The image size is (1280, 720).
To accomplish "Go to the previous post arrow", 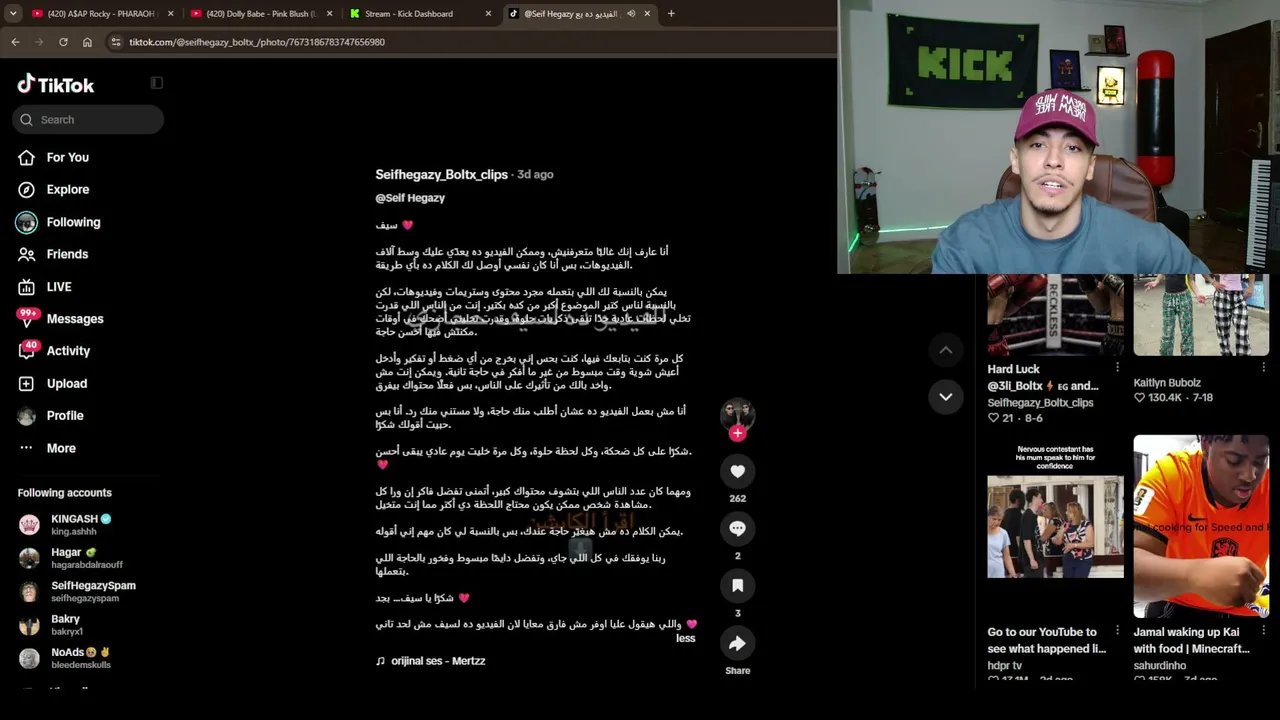I will point(945,350).
